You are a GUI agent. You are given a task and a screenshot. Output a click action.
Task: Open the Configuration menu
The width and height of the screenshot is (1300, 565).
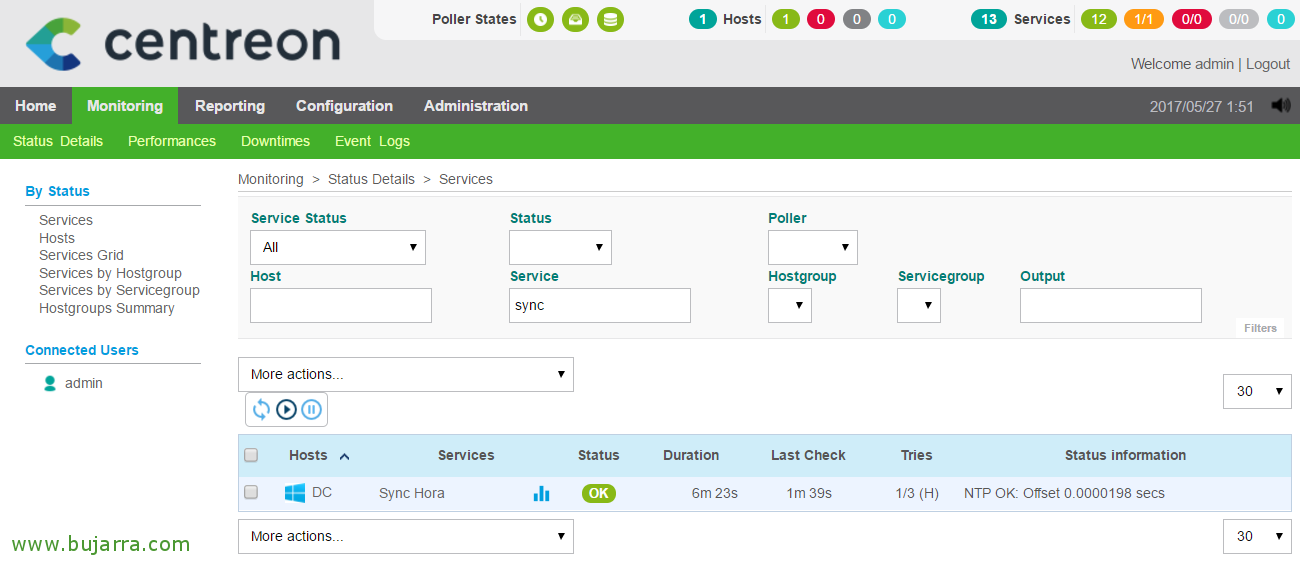click(x=344, y=106)
